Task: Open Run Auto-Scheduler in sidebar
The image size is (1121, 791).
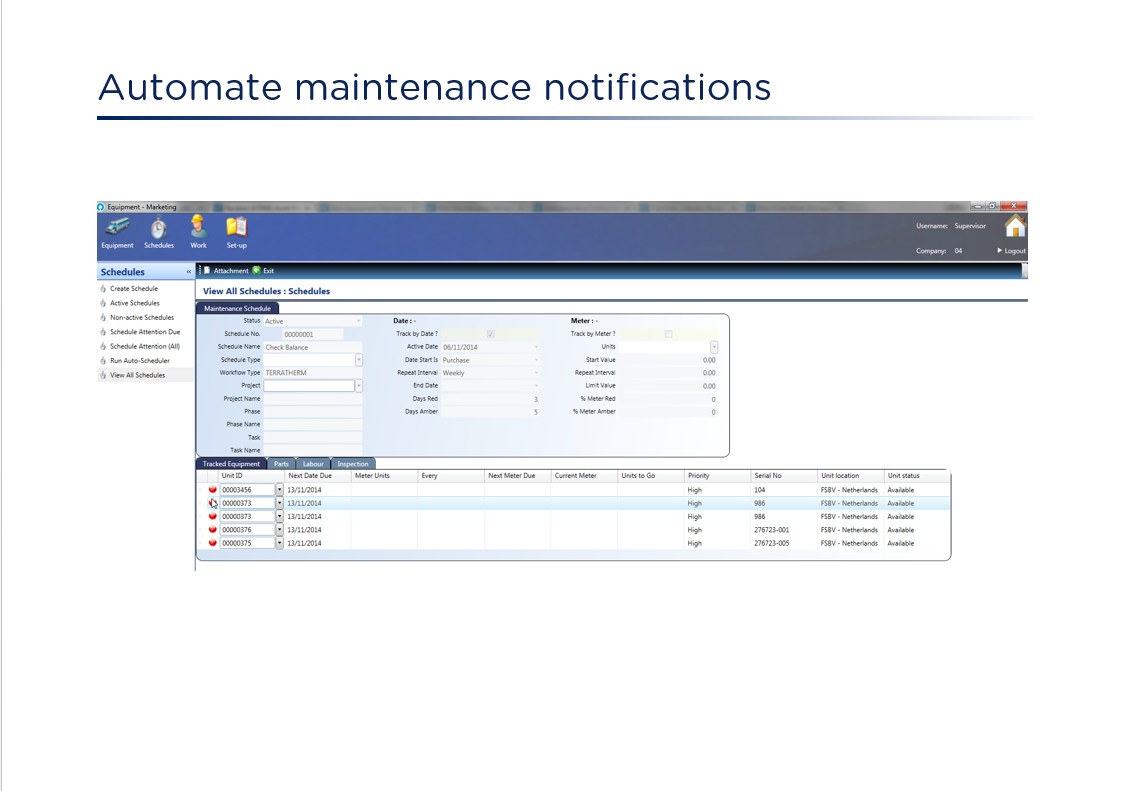Action: [139, 360]
